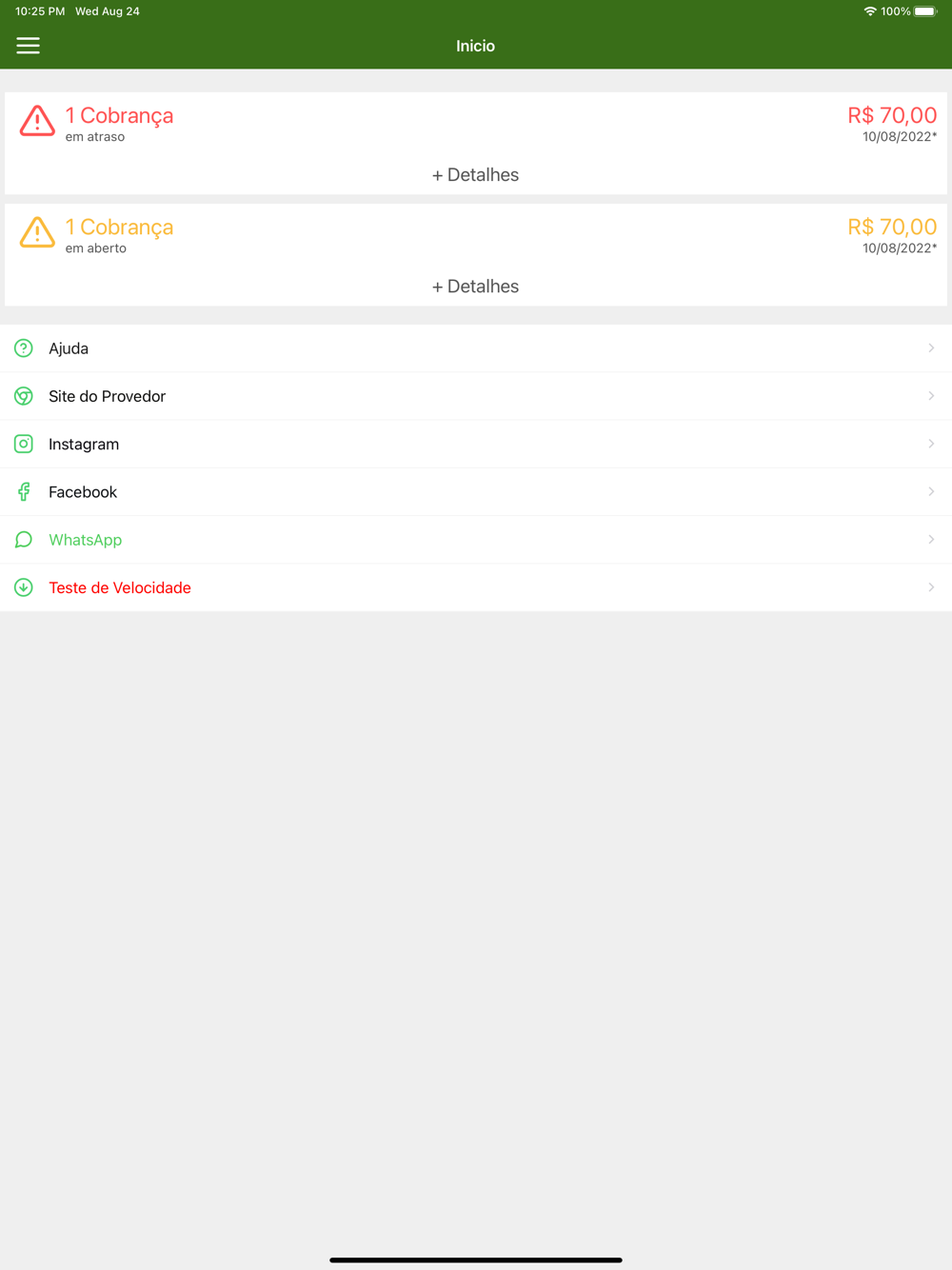Click the Facebook logo icon
The image size is (952, 1270).
24,492
